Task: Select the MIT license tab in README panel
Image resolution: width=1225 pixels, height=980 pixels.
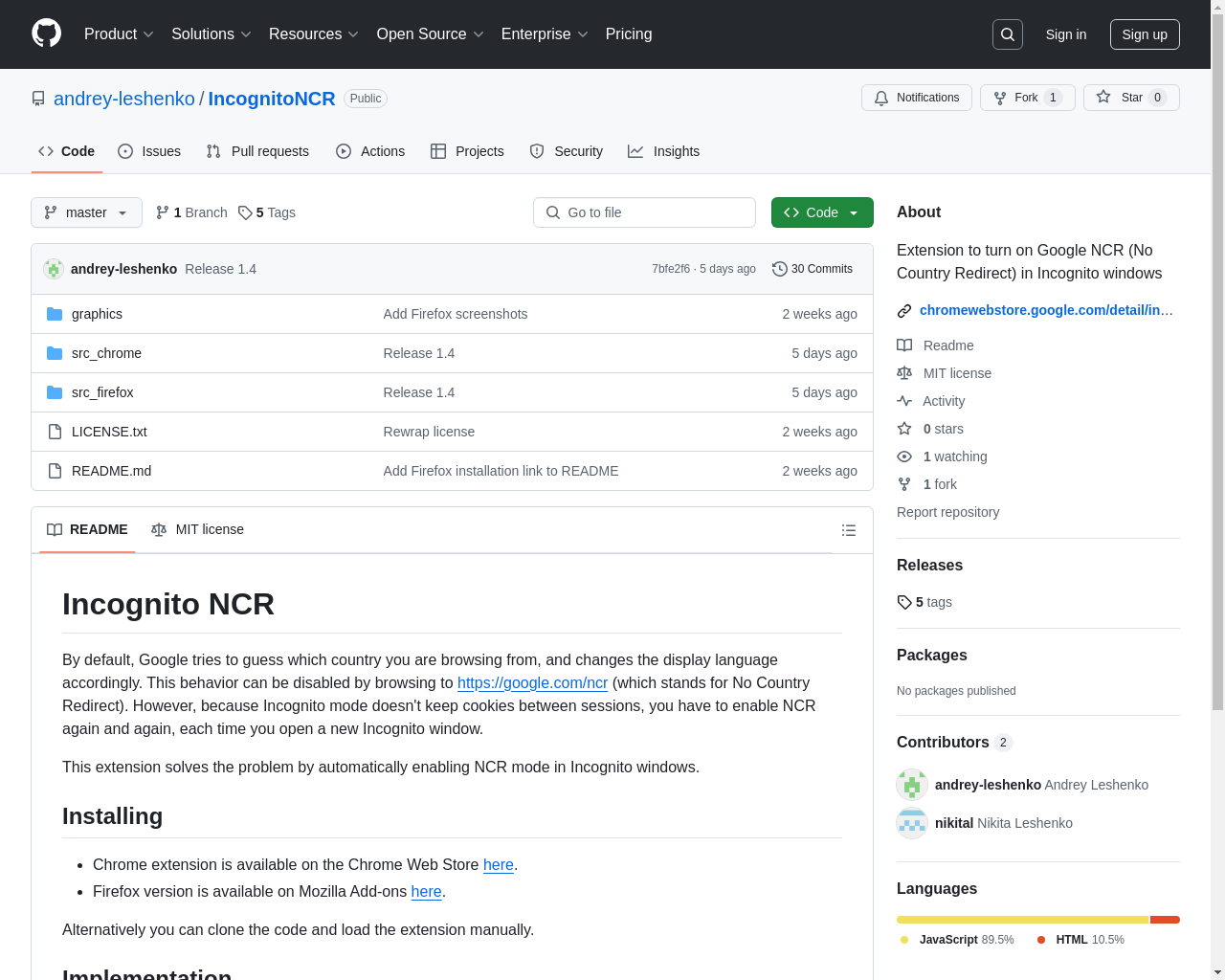Action: (197, 529)
